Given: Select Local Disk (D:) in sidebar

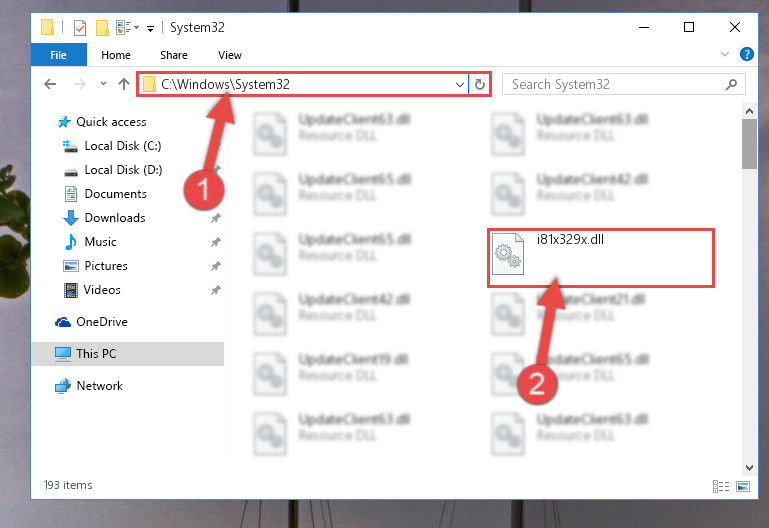Looking at the screenshot, I should (x=123, y=170).
